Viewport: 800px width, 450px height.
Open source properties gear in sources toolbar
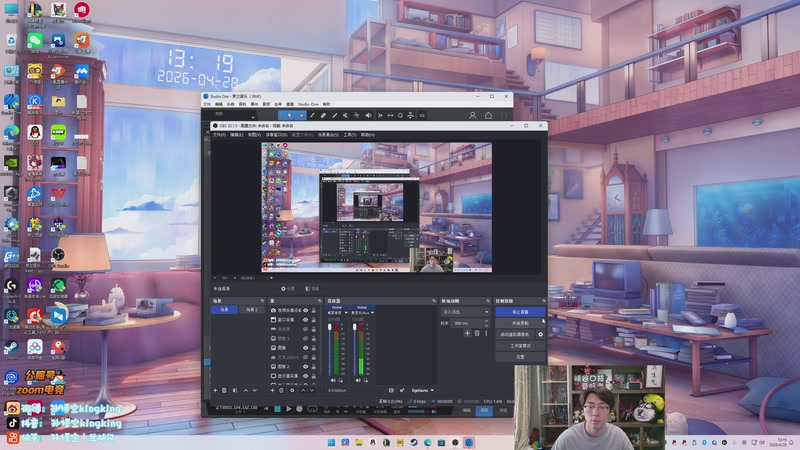click(x=292, y=390)
